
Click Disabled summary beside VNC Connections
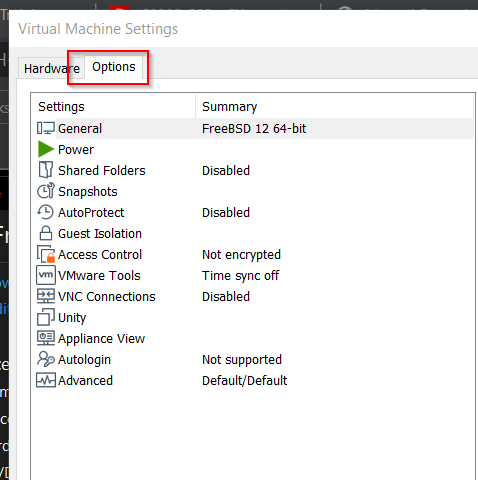click(x=226, y=297)
